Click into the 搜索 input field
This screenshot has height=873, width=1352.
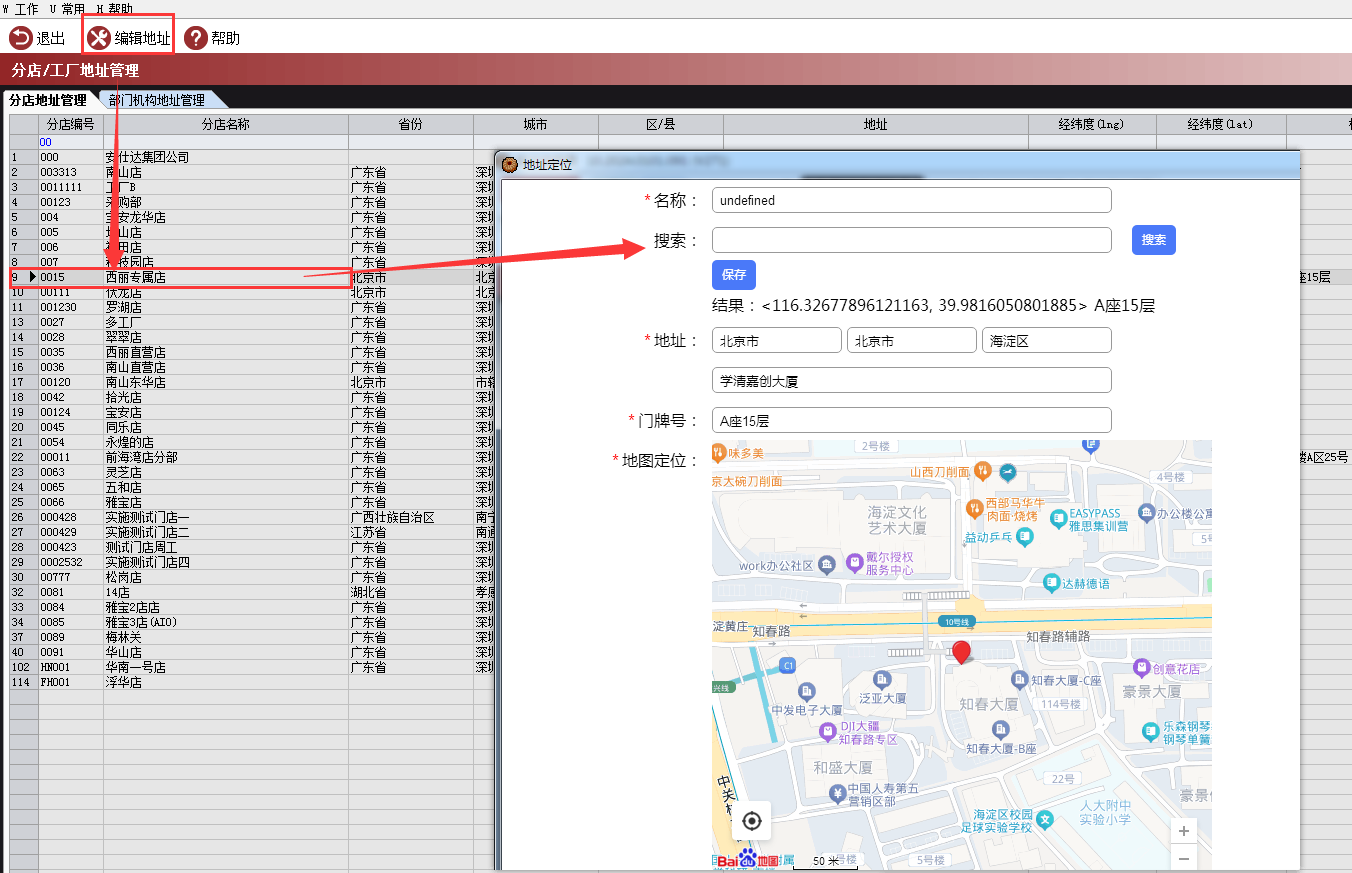point(911,240)
